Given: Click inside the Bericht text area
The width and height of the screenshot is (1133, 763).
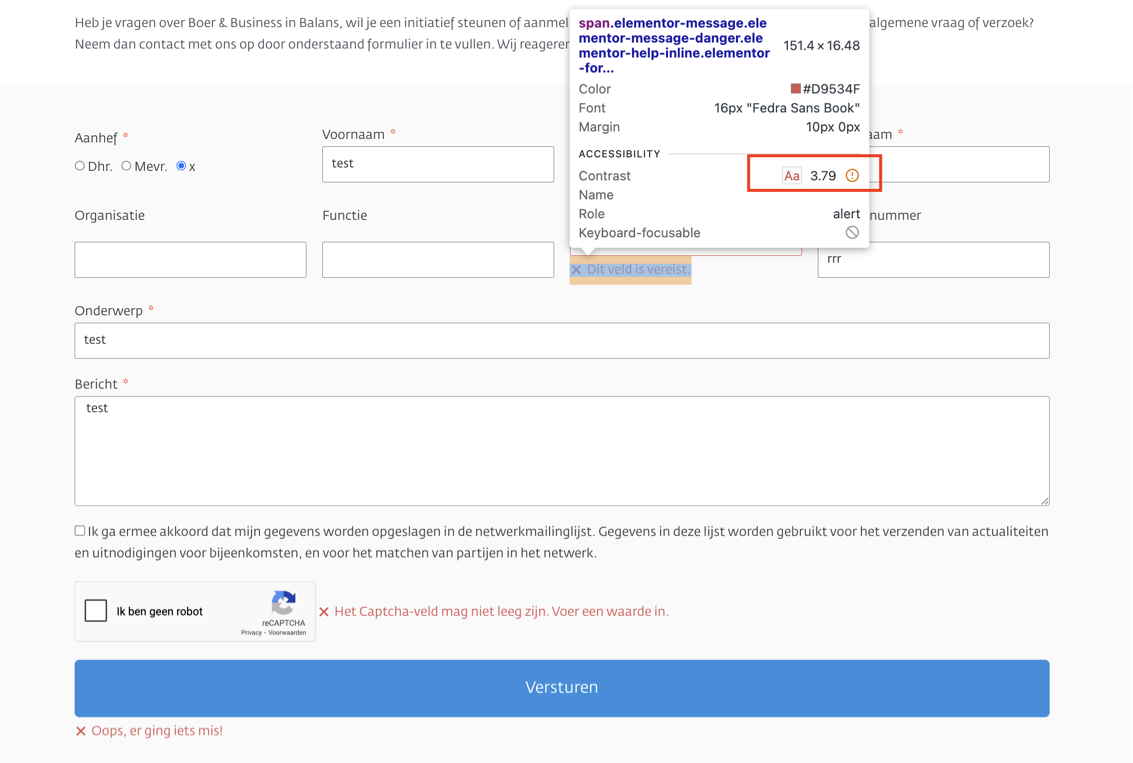Looking at the screenshot, I should 561,450.
